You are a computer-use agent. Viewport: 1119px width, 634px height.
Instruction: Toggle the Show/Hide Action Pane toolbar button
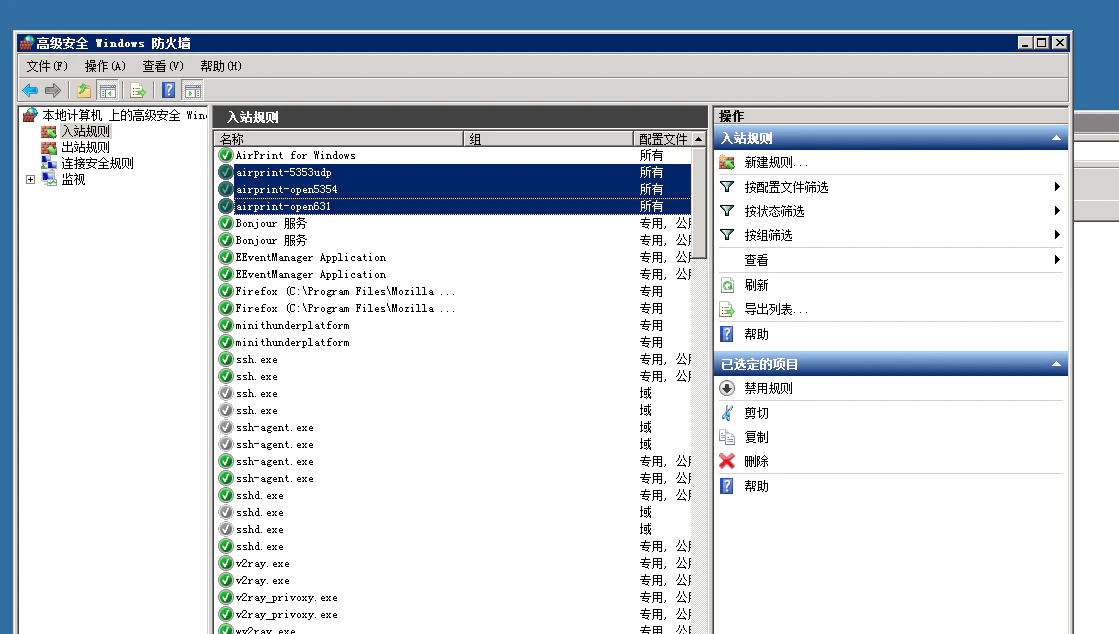click(x=192, y=91)
